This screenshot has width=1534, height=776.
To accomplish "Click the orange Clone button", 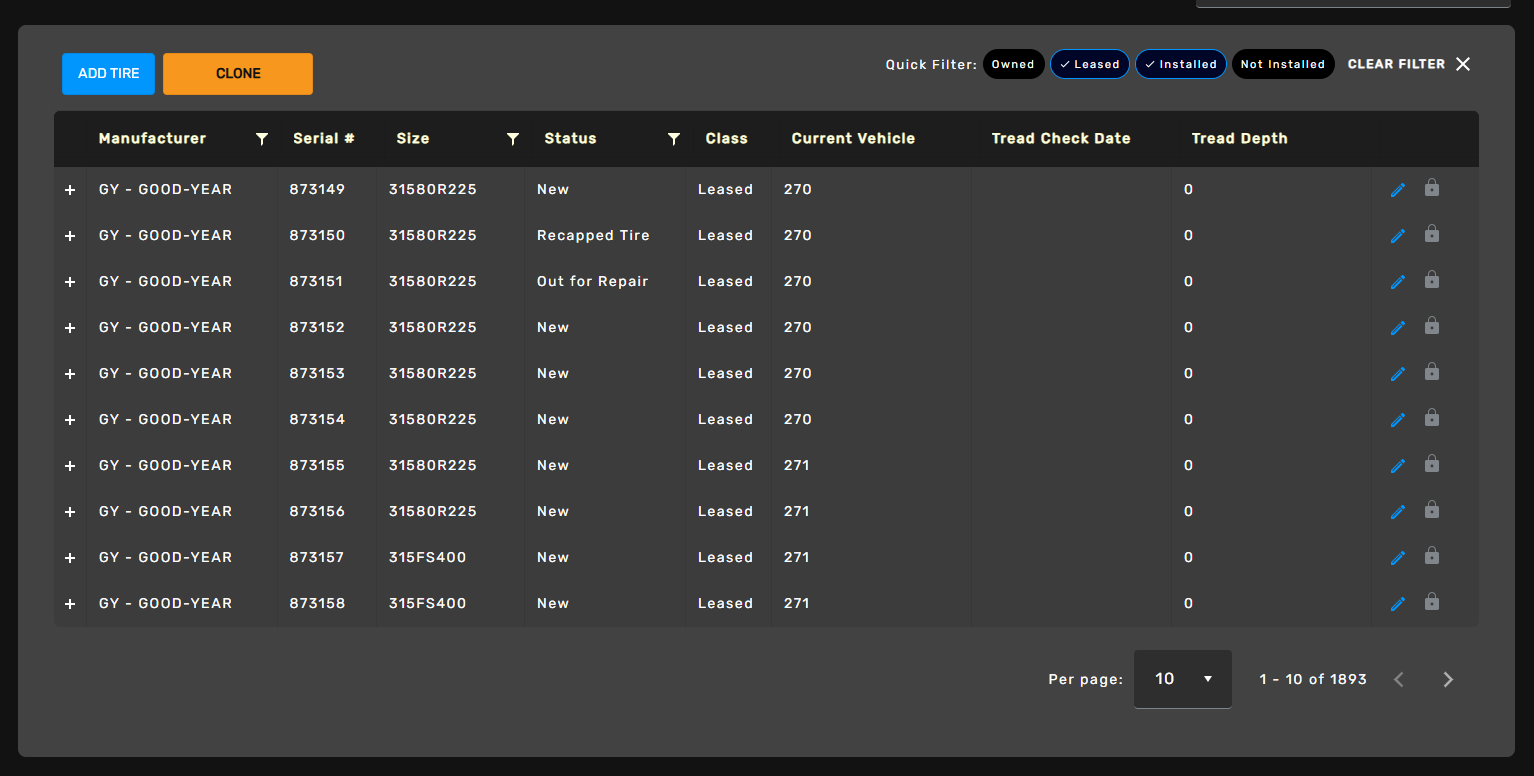I will (238, 74).
